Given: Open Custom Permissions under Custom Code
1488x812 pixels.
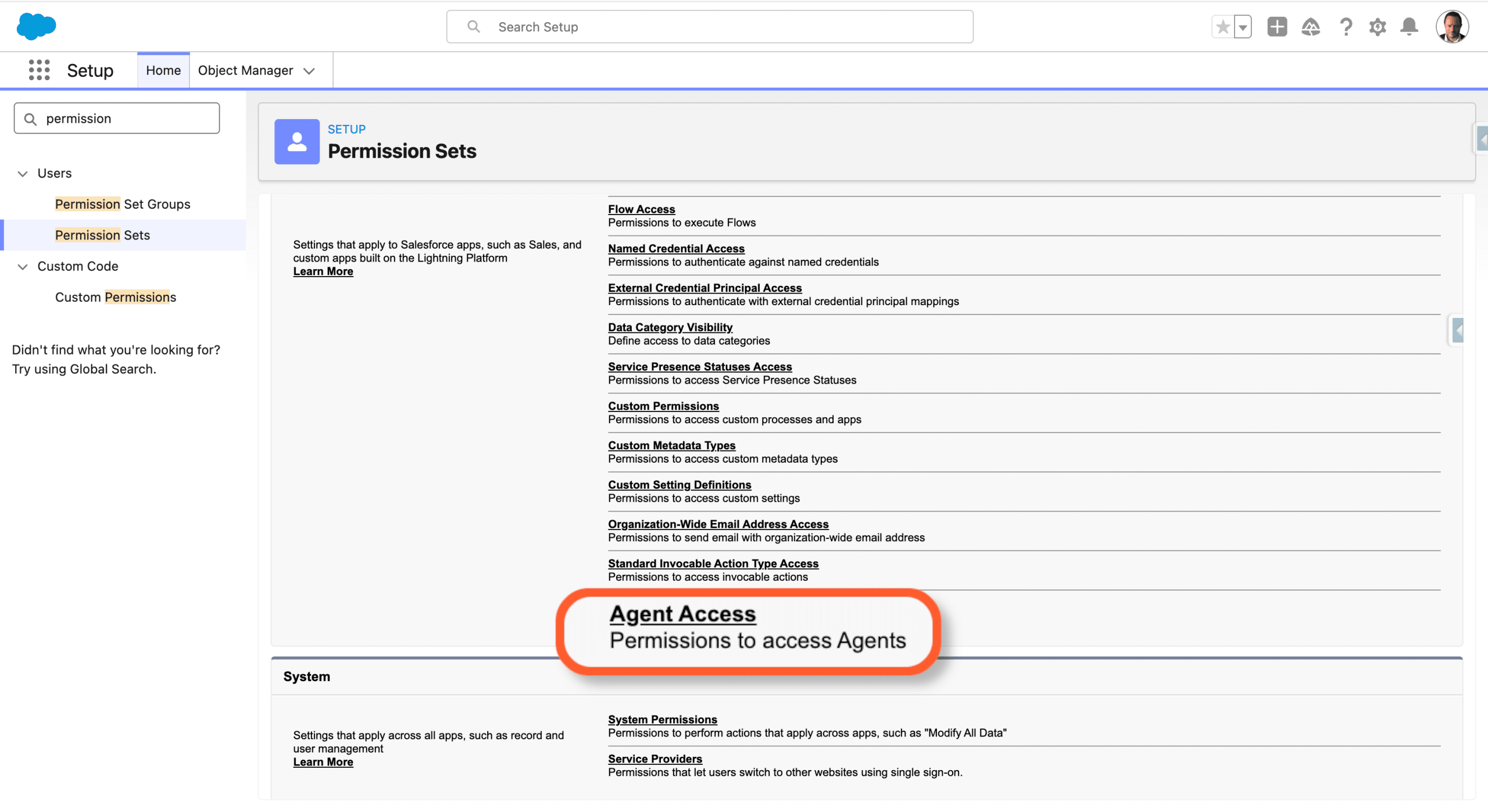Looking at the screenshot, I should pos(116,297).
